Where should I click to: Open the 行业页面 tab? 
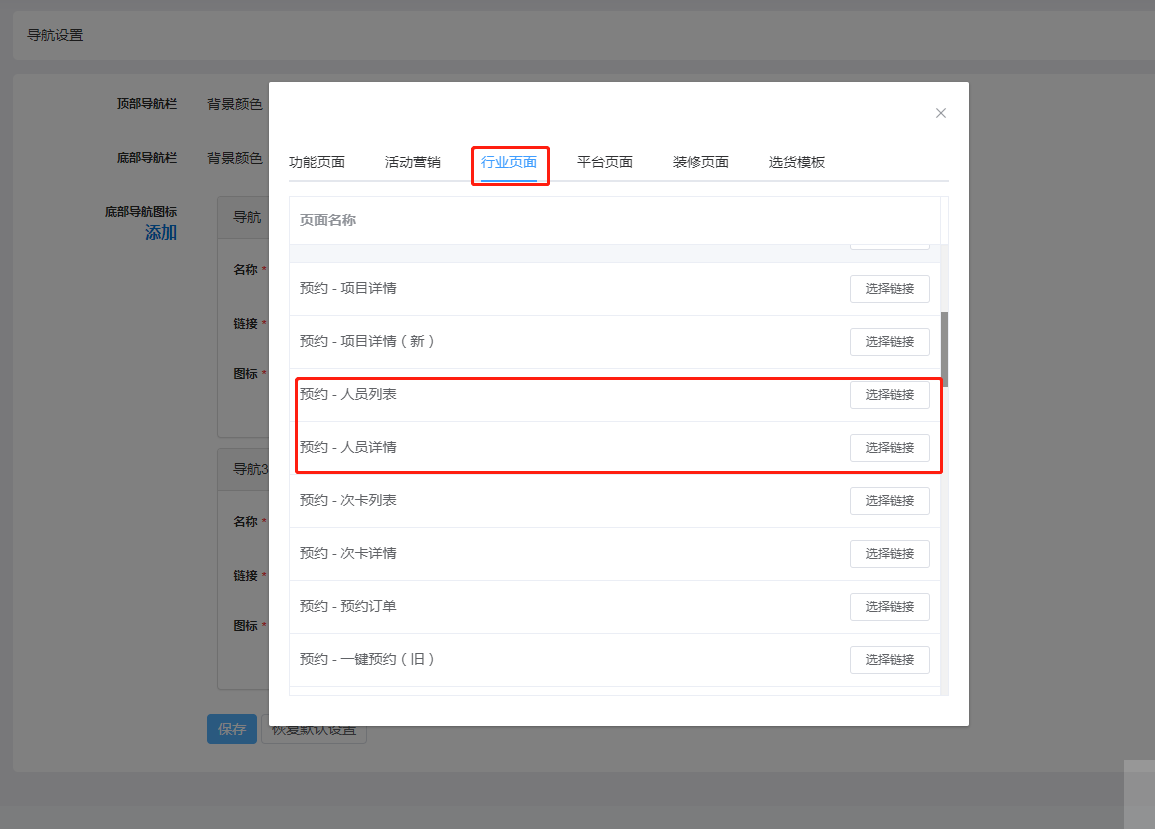tap(509, 162)
